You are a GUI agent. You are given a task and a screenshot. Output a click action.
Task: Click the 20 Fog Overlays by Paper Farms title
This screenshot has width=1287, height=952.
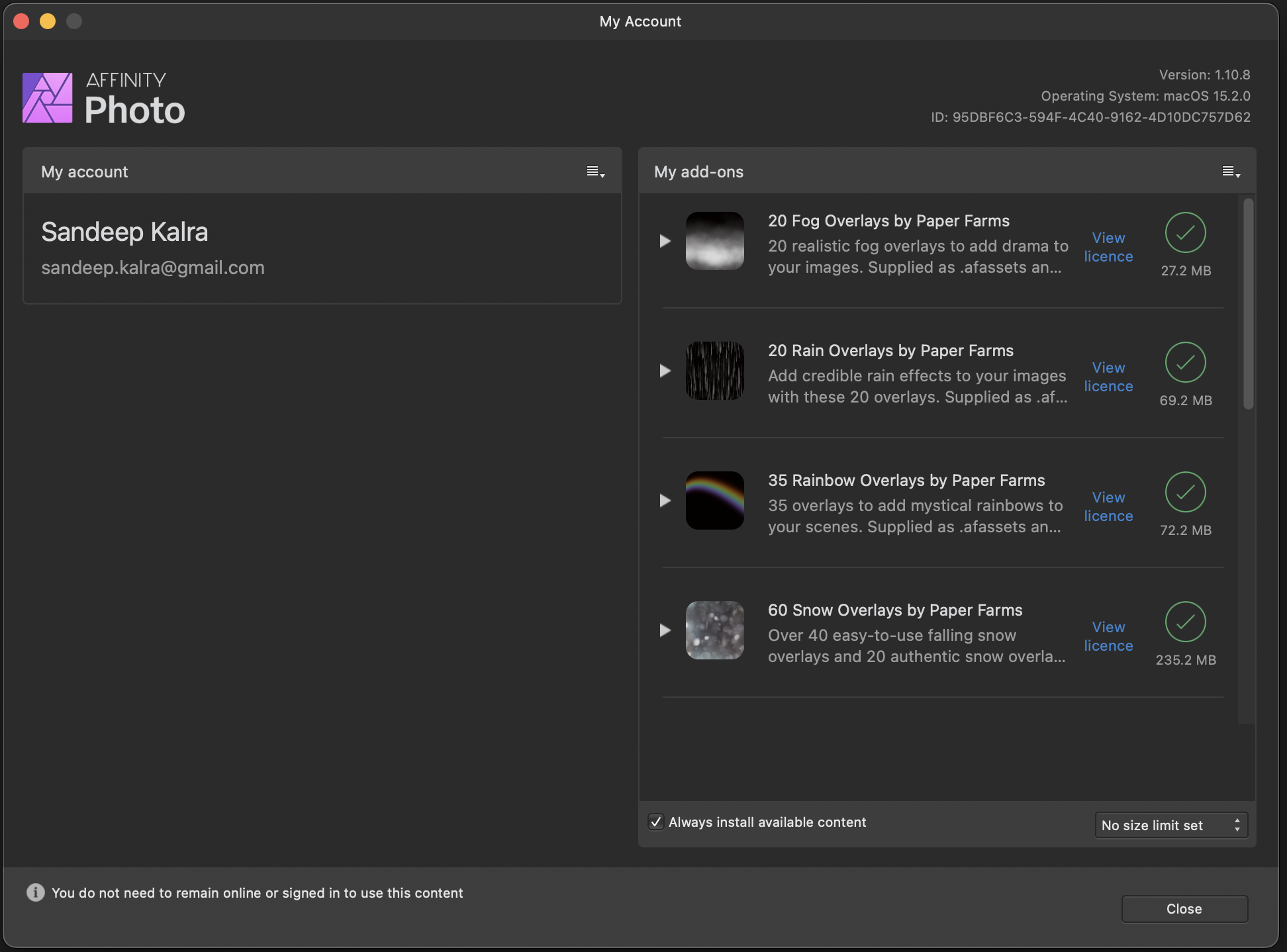pyautogui.click(x=888, y=220)
